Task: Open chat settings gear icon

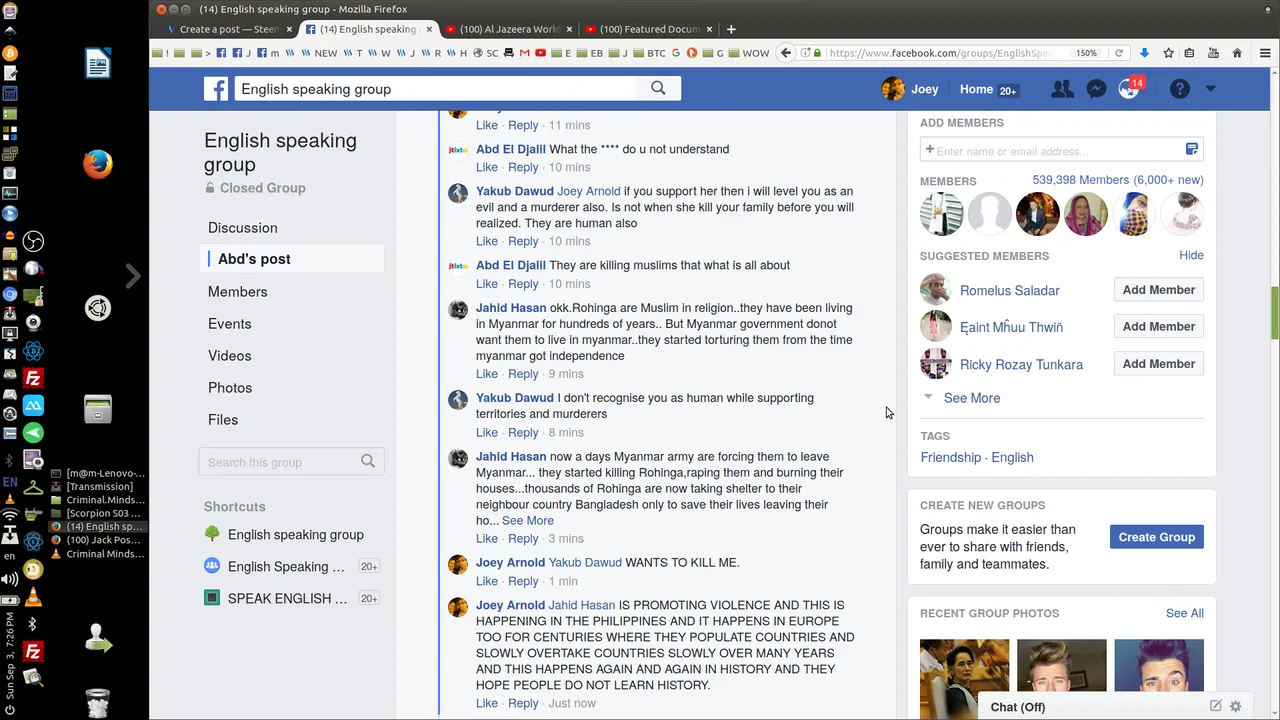Action: point(1235,706)
